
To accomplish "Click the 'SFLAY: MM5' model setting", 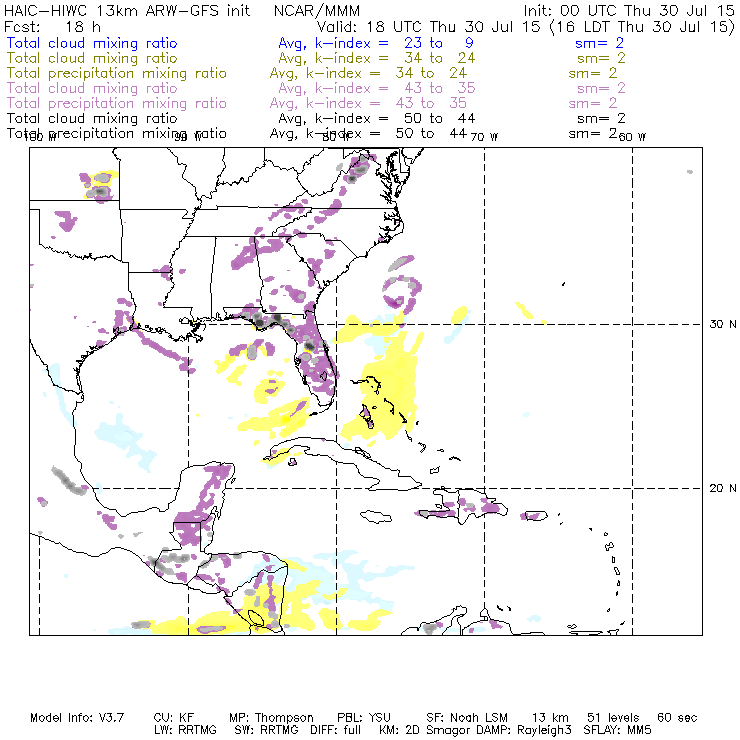I will [x=617, y=730].
